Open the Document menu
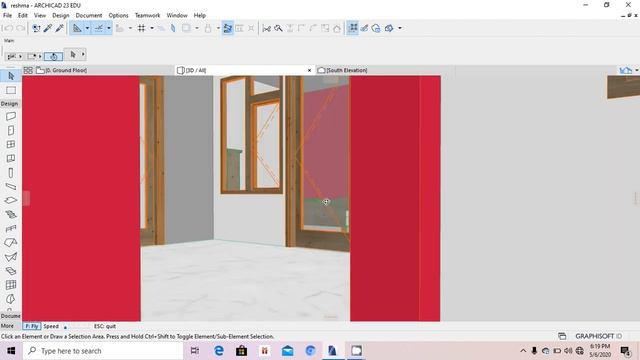Image resolution: width=640 pixels, height=360 pixels. [89, 15]
